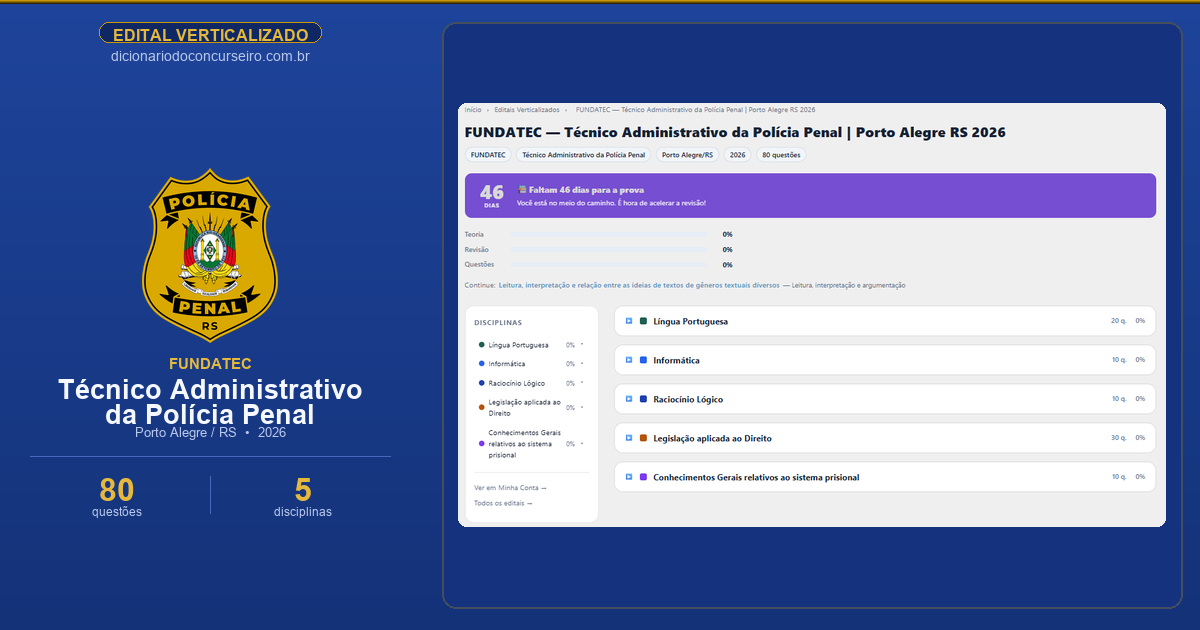Click the 5 disciplinas statistic on left panel
The image size is (1200, 630).
303,496
